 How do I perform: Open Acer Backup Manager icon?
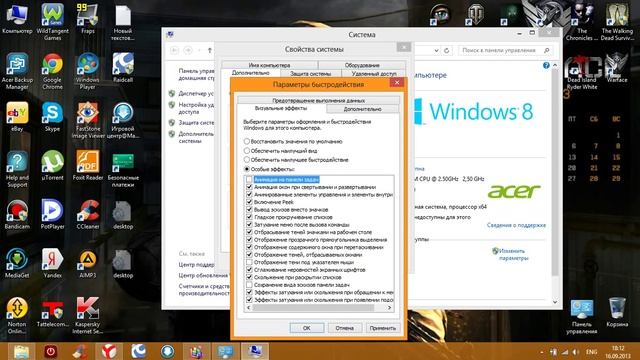pos(17,71)
